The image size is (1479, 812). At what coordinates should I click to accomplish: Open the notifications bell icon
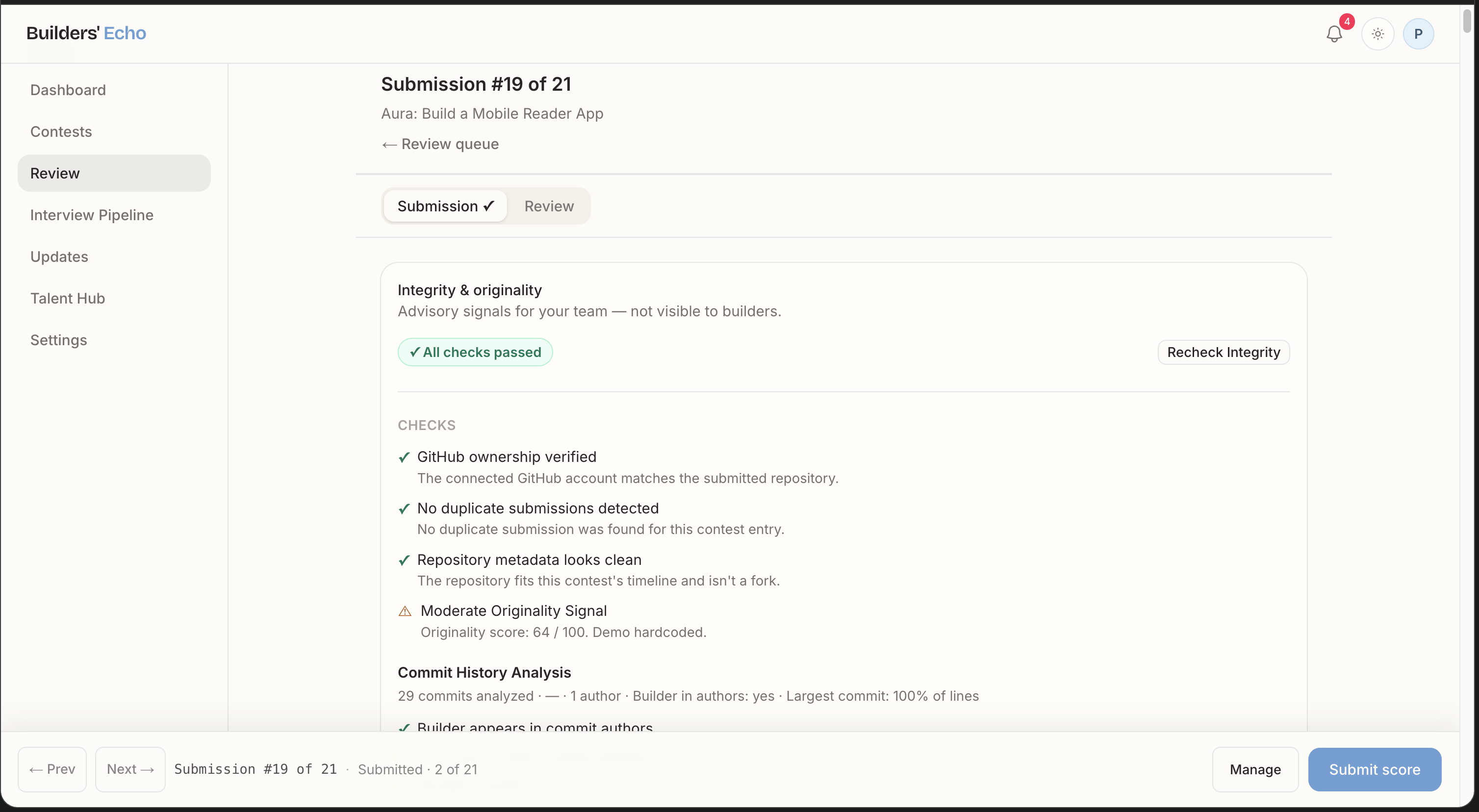point(1334,34)
